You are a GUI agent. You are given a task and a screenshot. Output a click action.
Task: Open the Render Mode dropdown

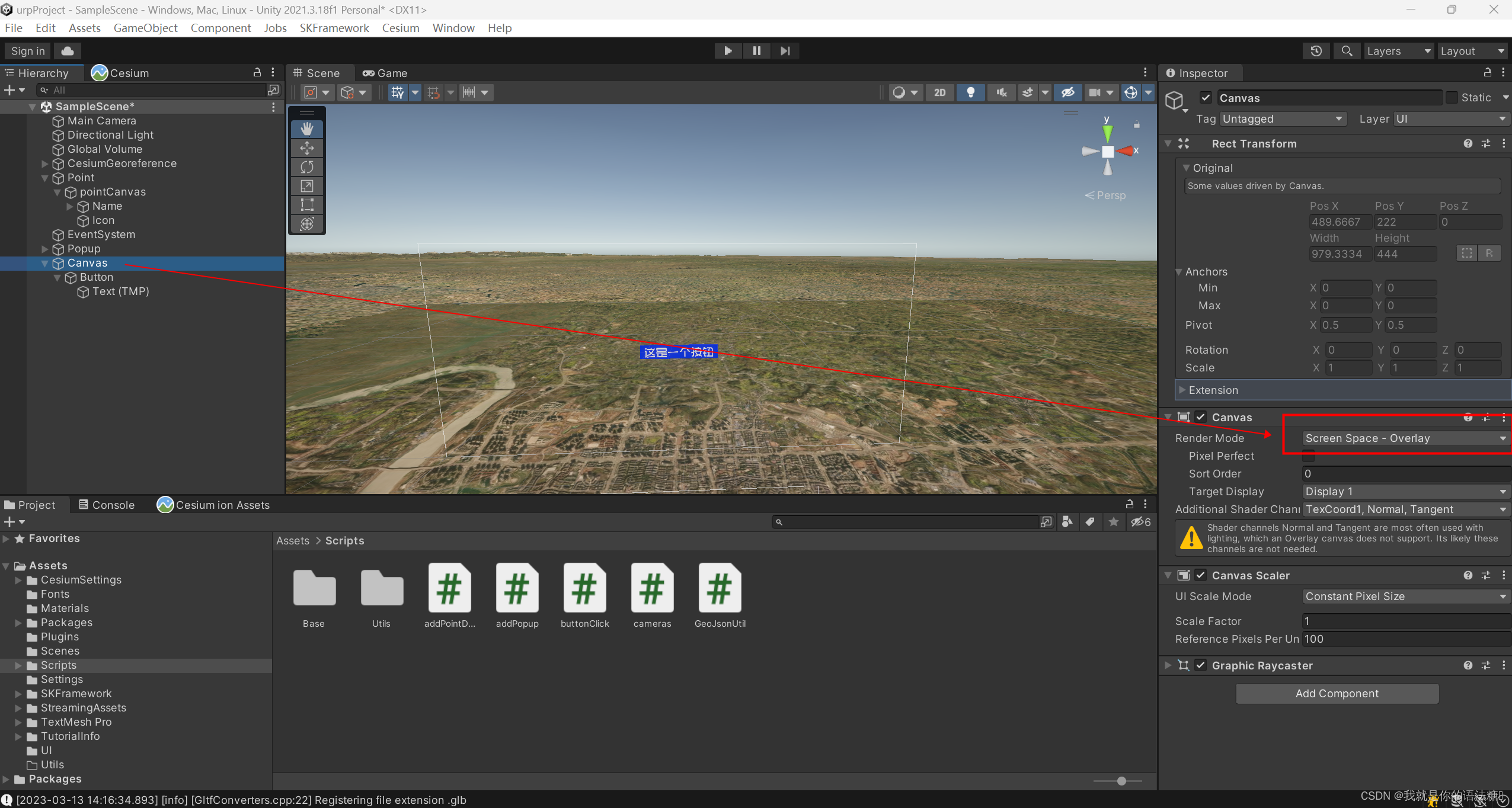(x=1404, y=438)
